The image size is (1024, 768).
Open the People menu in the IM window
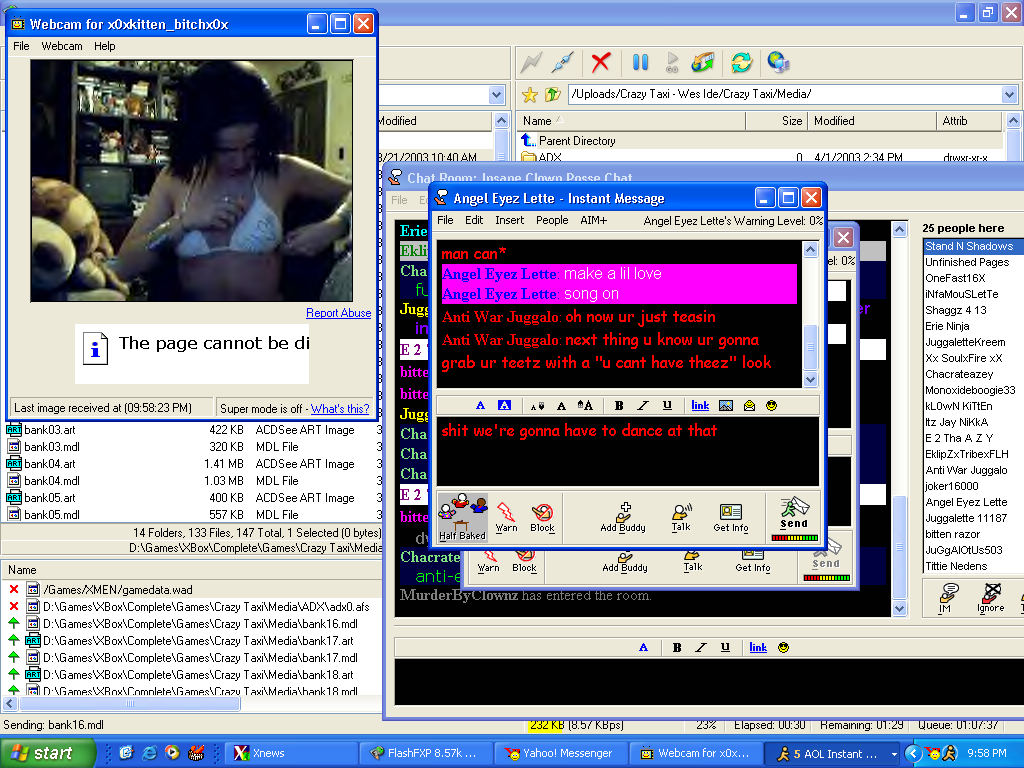tap(552, 220)
